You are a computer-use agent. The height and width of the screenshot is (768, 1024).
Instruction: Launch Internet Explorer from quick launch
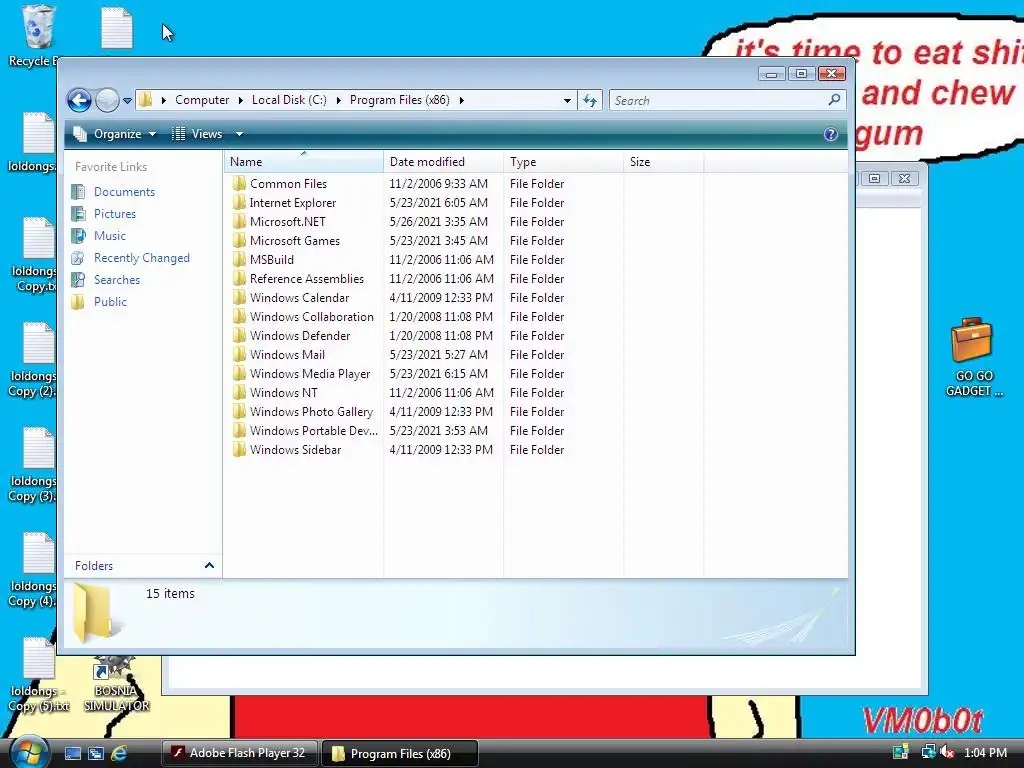point(119,753)
